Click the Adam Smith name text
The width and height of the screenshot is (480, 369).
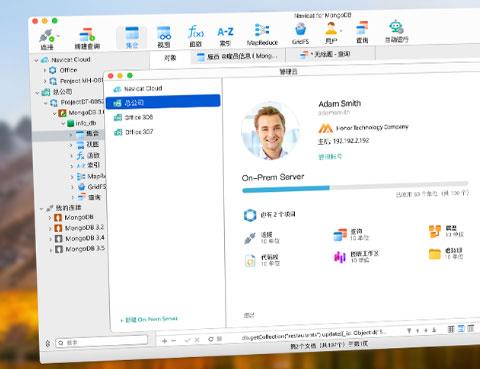click(x=340, y=104)
